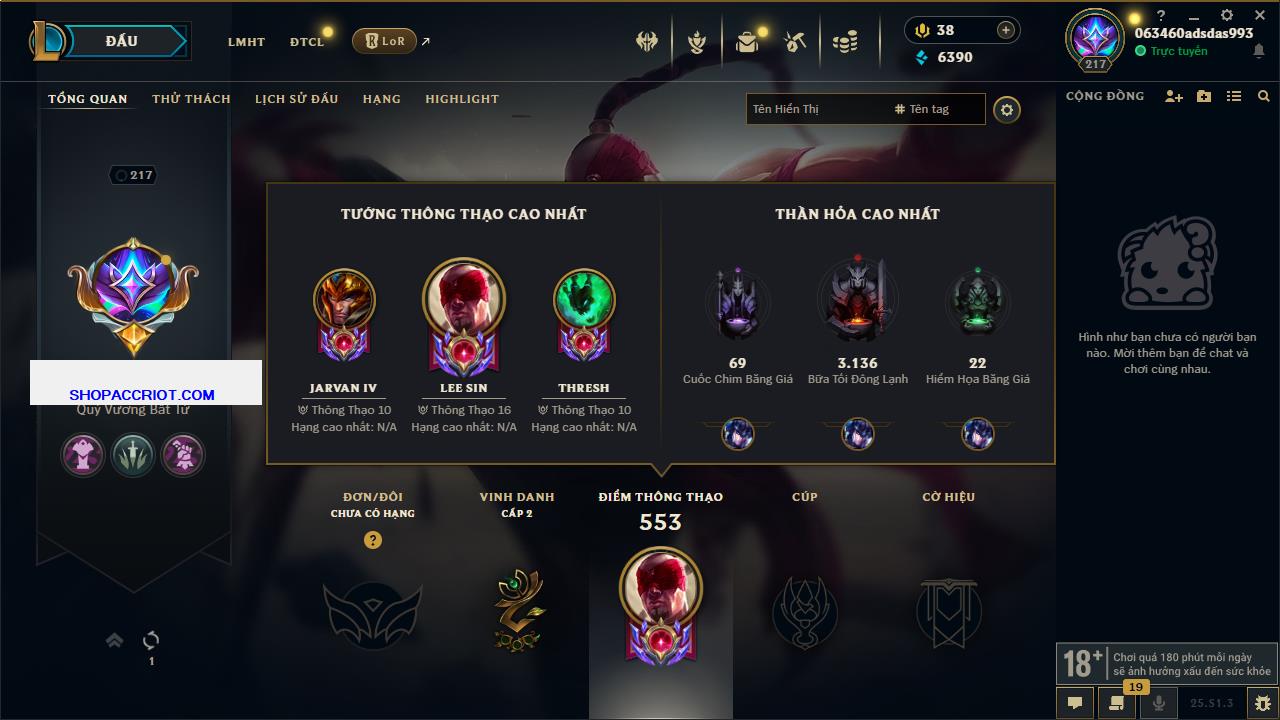Open the profile search settings gear

point(1007,110)
